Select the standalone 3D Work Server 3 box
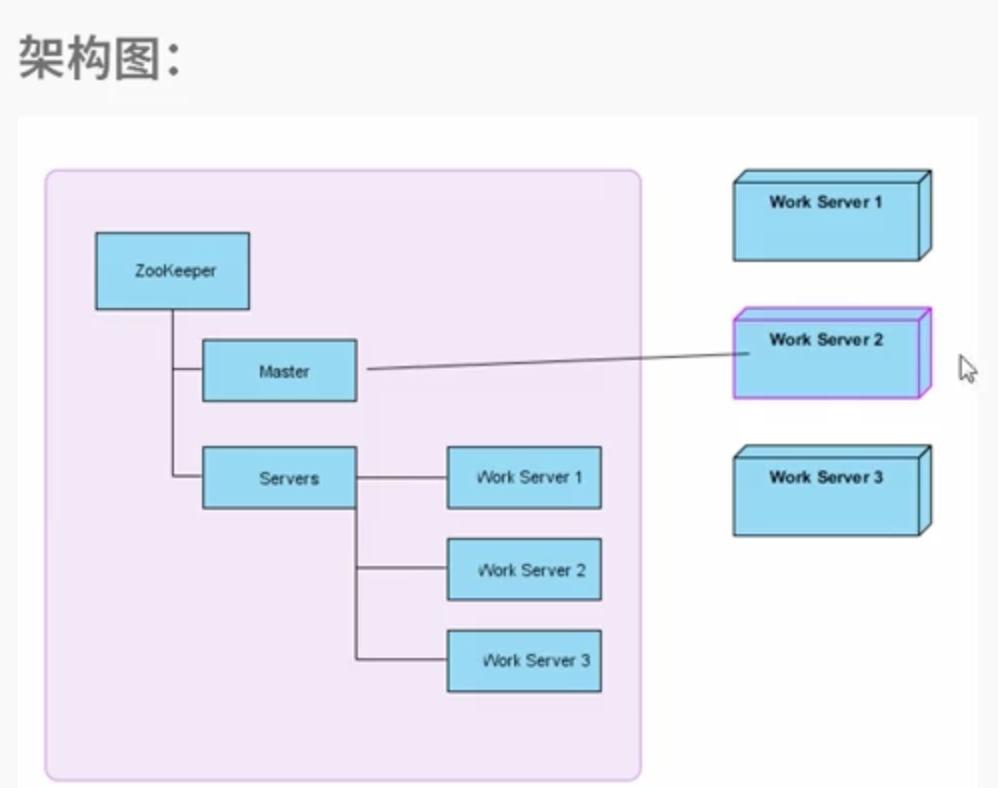Viewport: 998px width, 788px height. click(x=826, y=496)
